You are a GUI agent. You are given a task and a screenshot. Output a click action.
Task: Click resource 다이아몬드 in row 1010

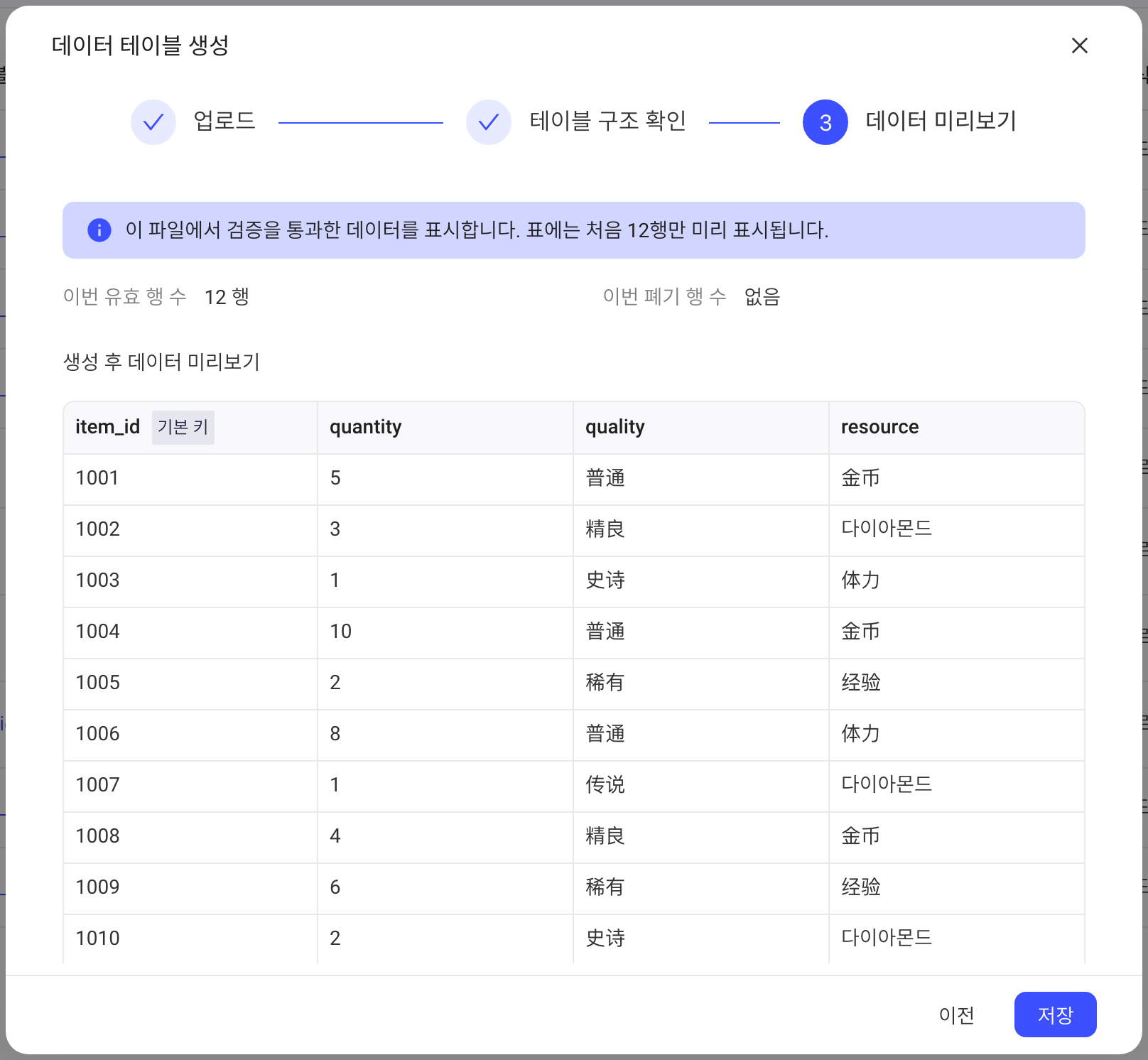coord(887,938)
